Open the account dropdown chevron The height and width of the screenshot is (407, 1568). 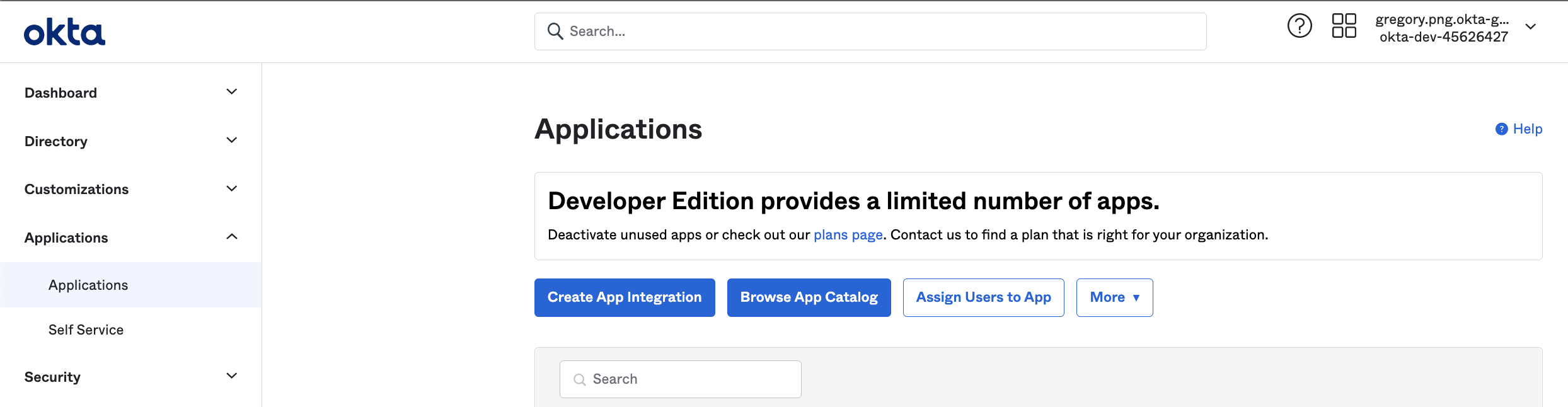(1530, 26)
